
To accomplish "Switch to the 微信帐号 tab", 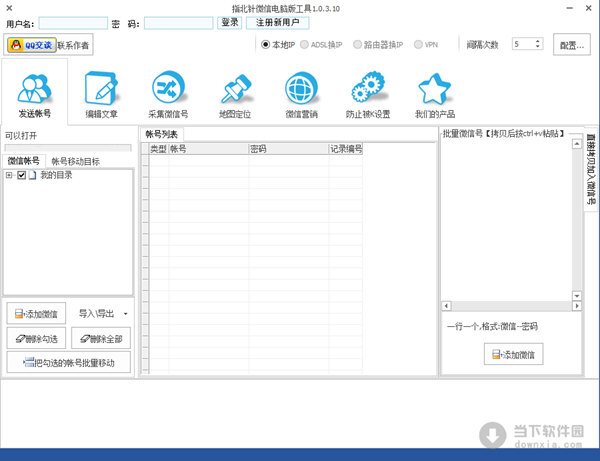I will 24,161.
